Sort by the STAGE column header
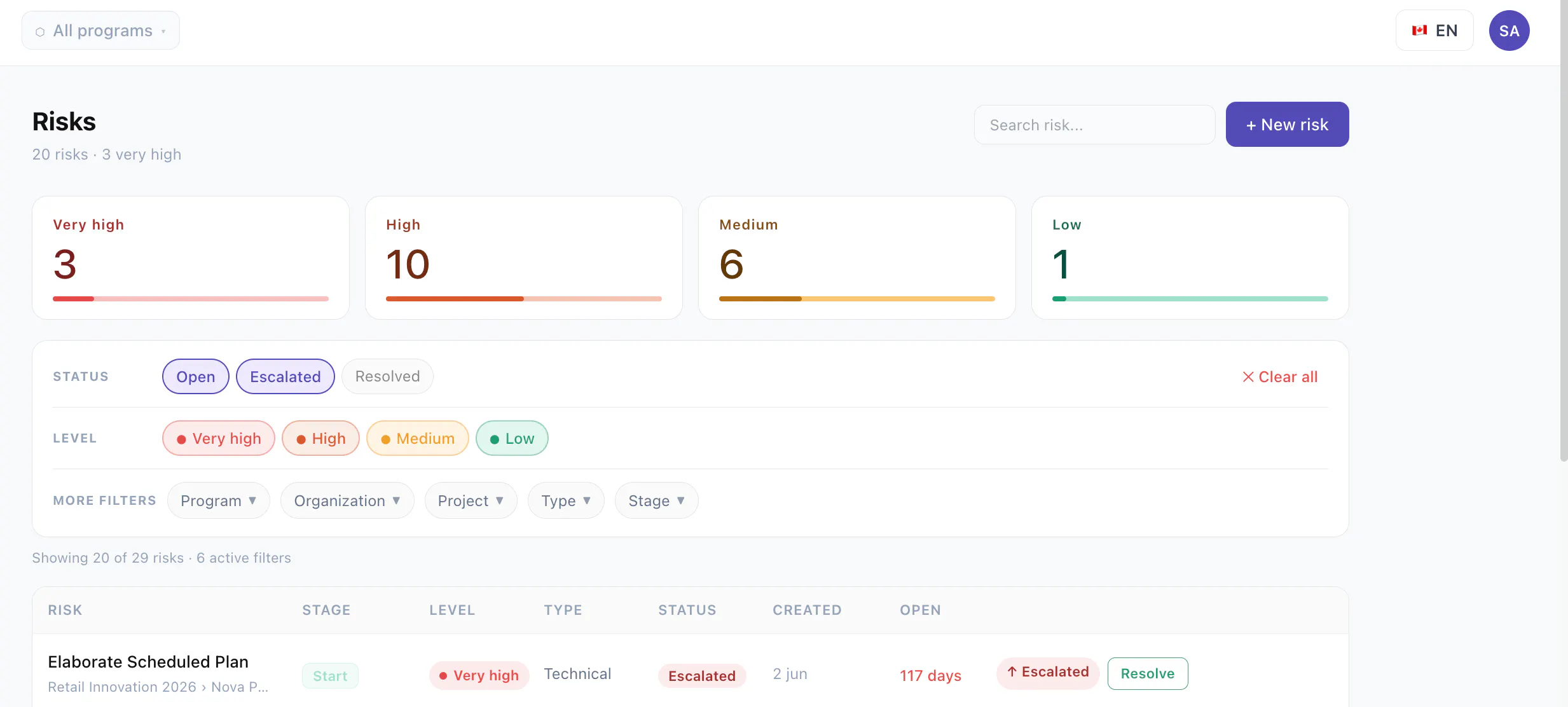This screenshot has height=707, width=1568. 326,610
